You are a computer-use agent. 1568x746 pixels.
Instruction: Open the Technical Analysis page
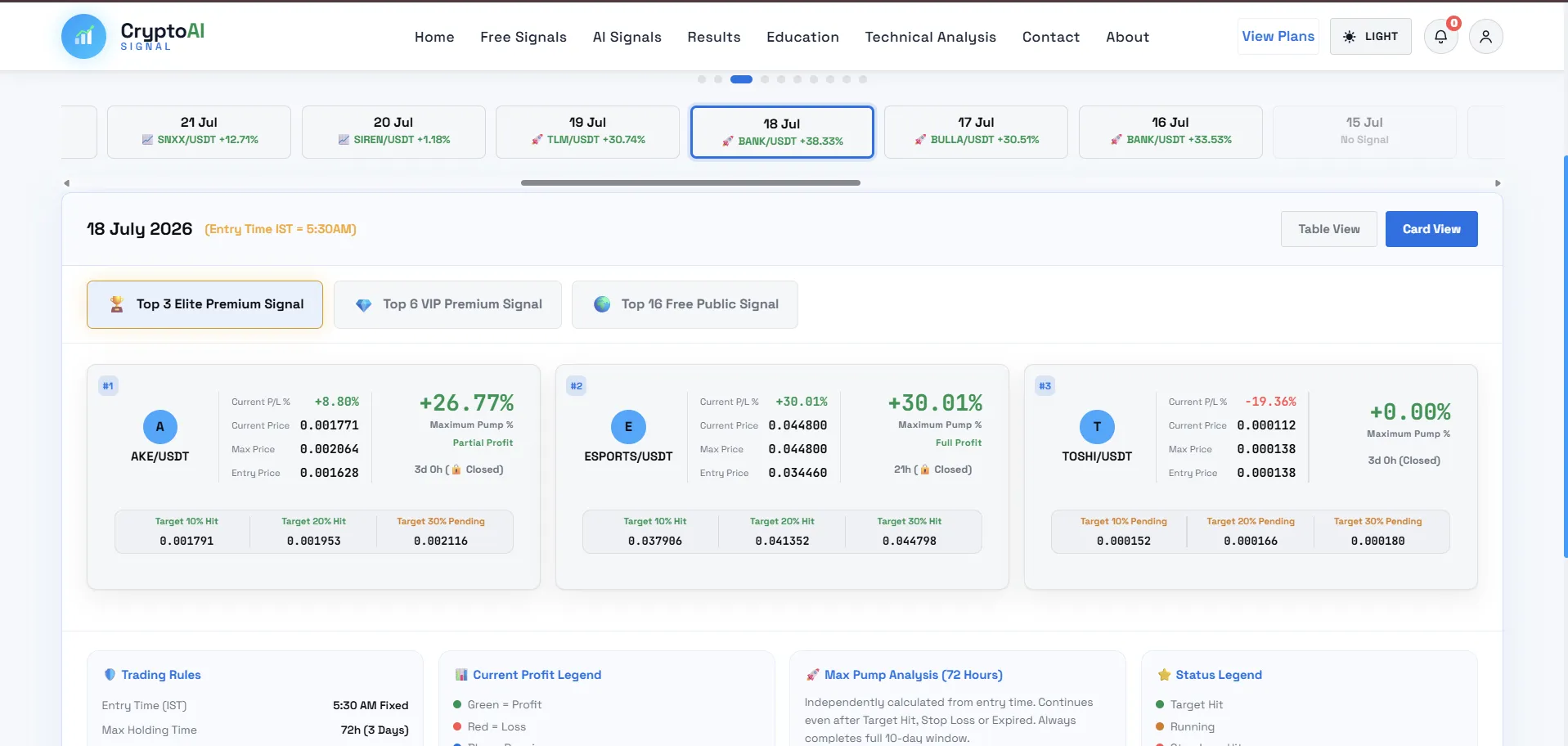(930, 37)
